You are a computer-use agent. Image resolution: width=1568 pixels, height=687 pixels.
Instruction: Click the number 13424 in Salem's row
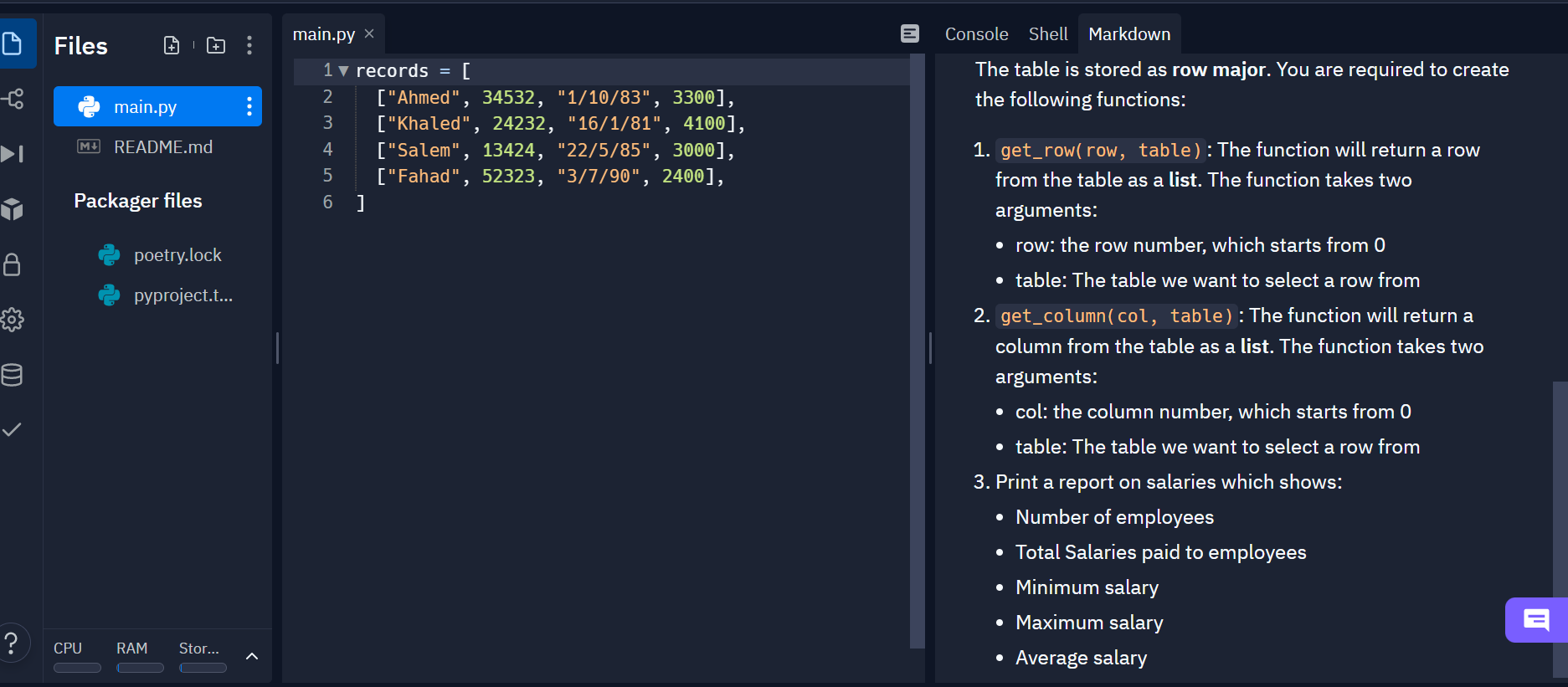tap(508, 150)
